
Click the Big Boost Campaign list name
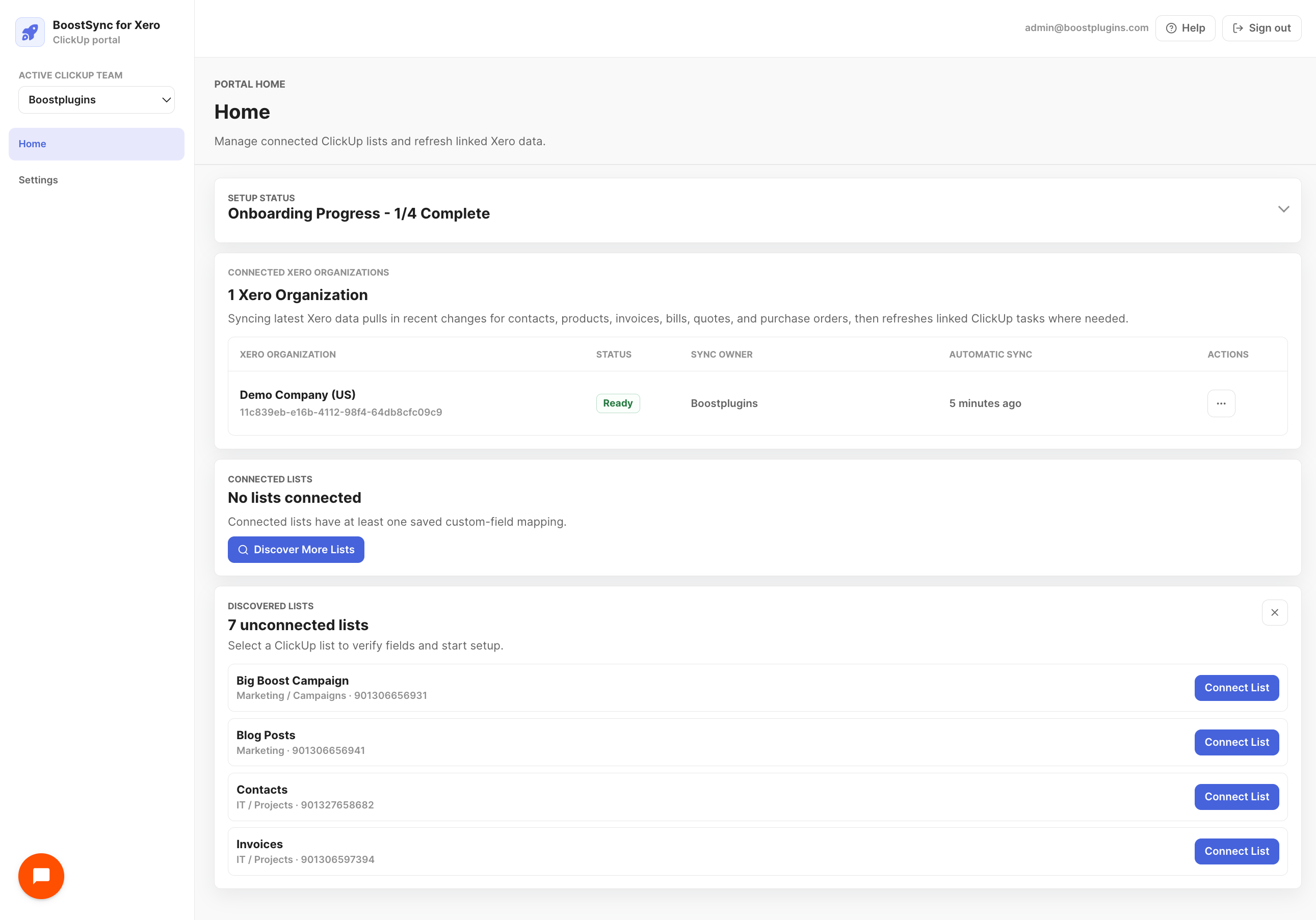293,681
